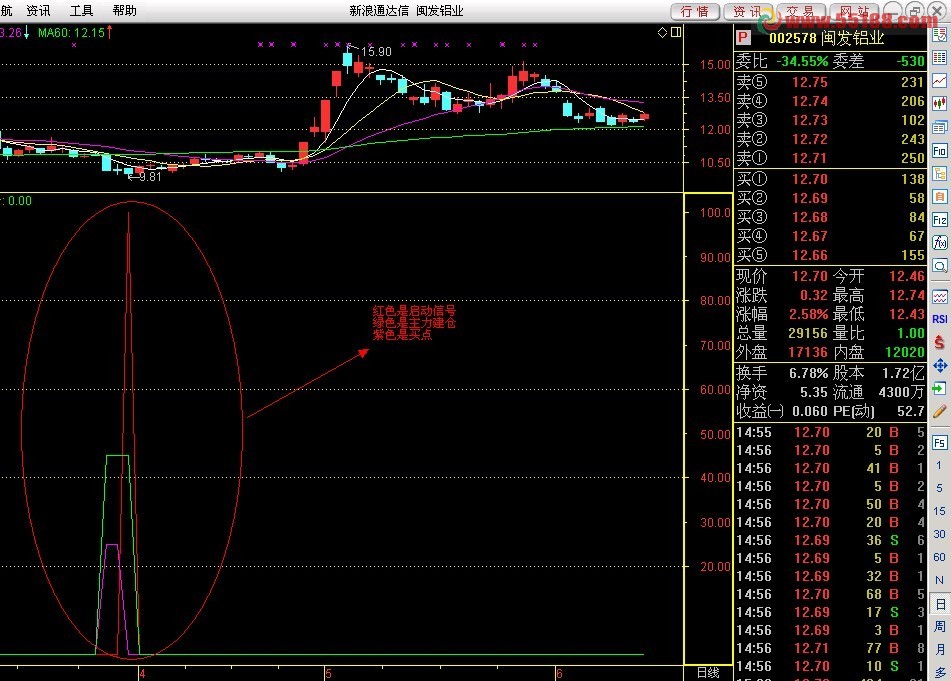Select the time-share line chart icon
This screenshot has width=951, height=681.
click(939, 81)
